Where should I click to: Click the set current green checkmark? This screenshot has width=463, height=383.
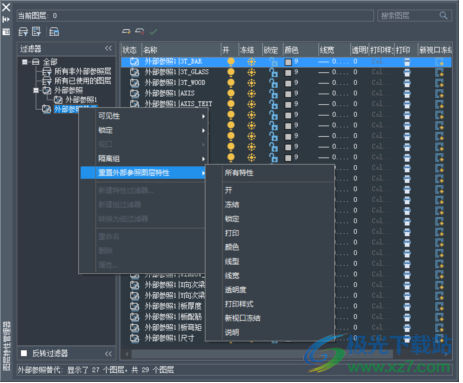click(x=153, y=32)
